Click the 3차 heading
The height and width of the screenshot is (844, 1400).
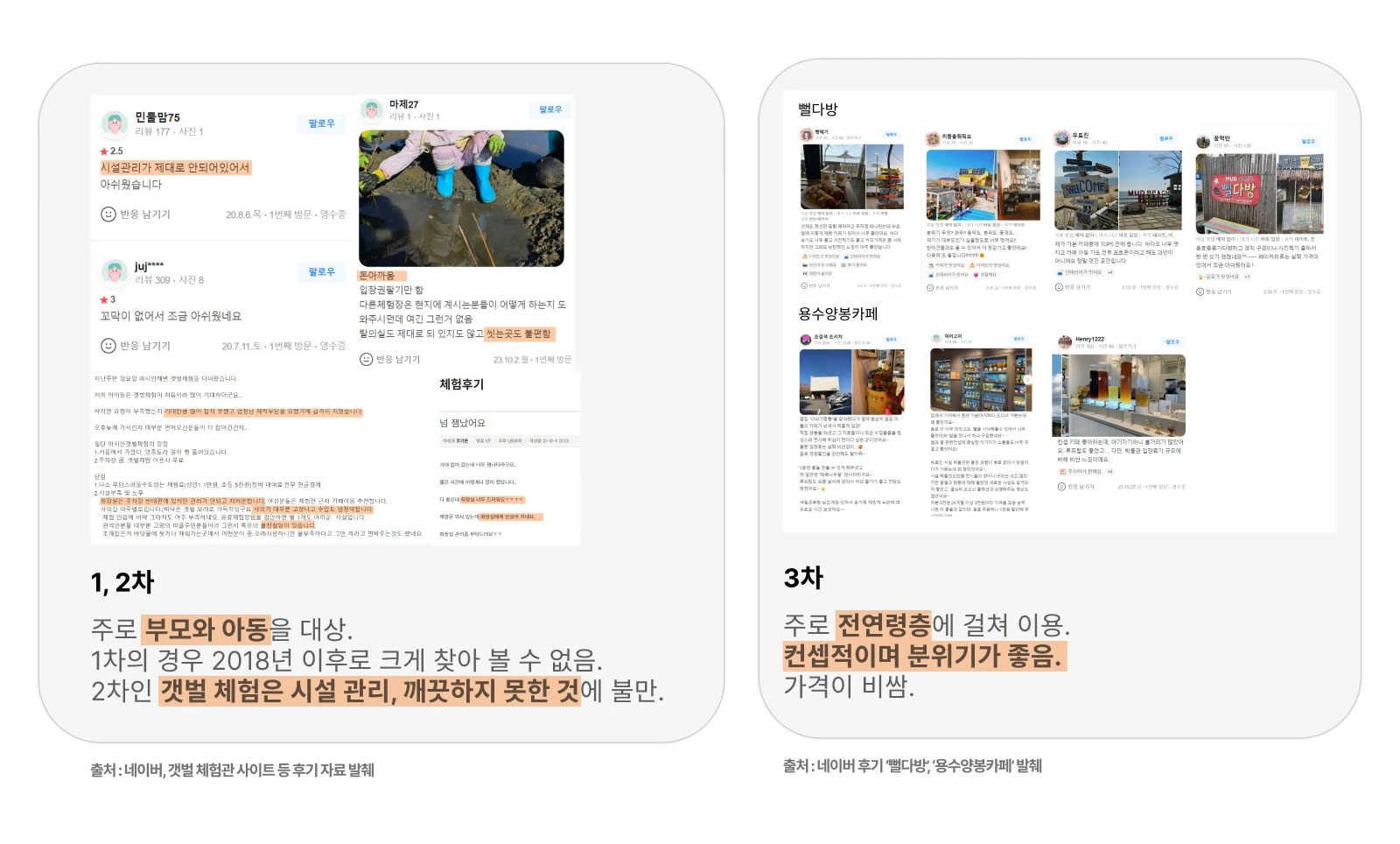click(x=803, y=578)
